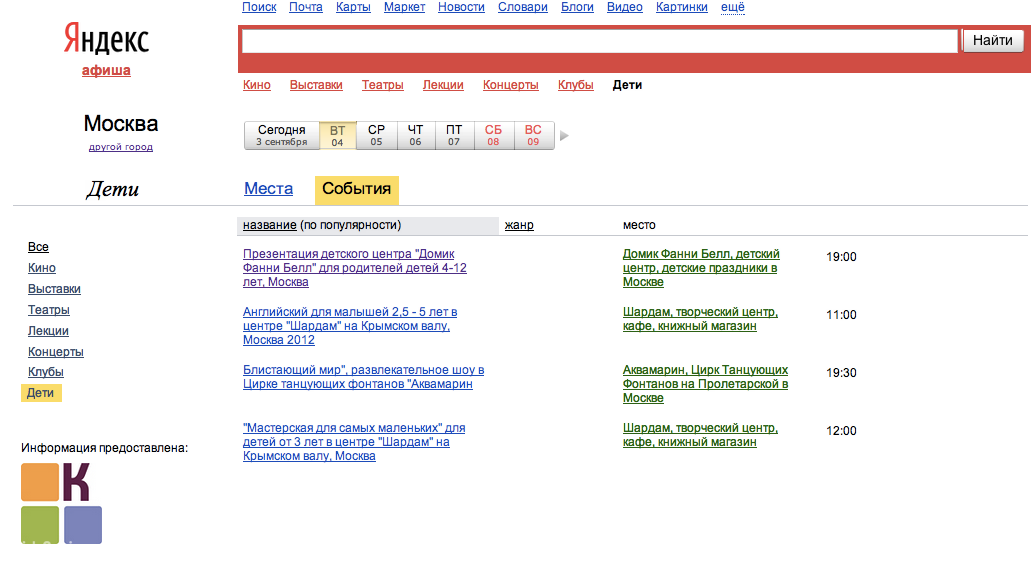Open the Шардам venue link for the 12:00 event
The width and height of the screenshot is (1031, 566).
click(x=700, y=435)
